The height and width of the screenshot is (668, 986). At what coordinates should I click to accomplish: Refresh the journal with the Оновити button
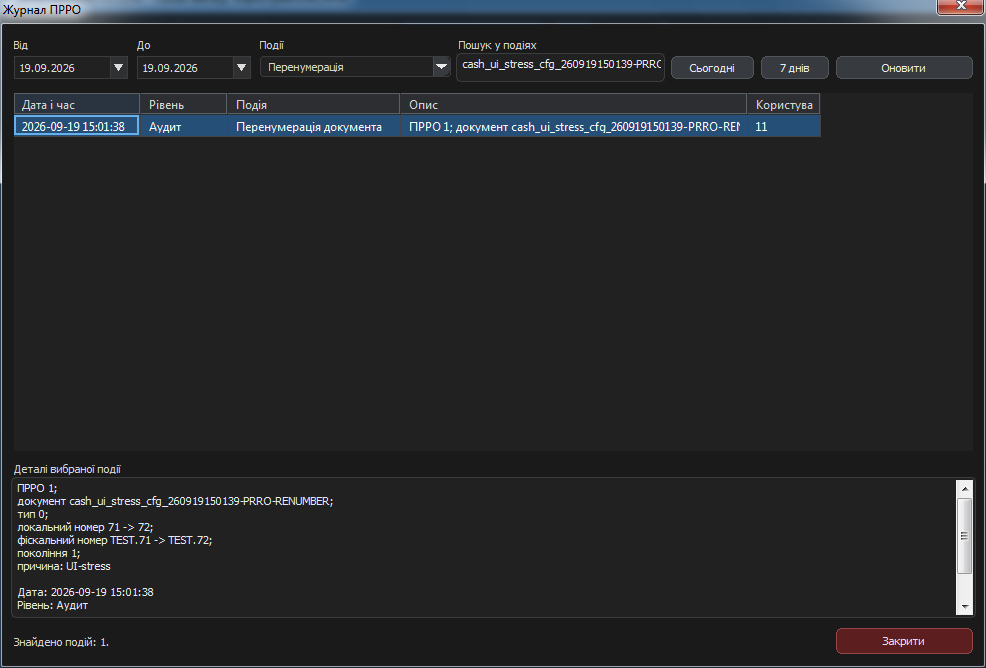click(x=904, y=68)
